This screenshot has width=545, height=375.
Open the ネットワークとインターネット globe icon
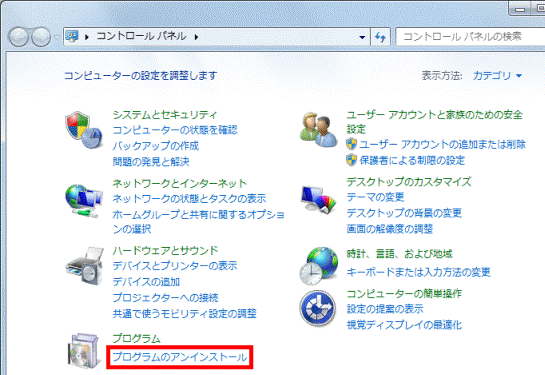(x=84, y=201)
